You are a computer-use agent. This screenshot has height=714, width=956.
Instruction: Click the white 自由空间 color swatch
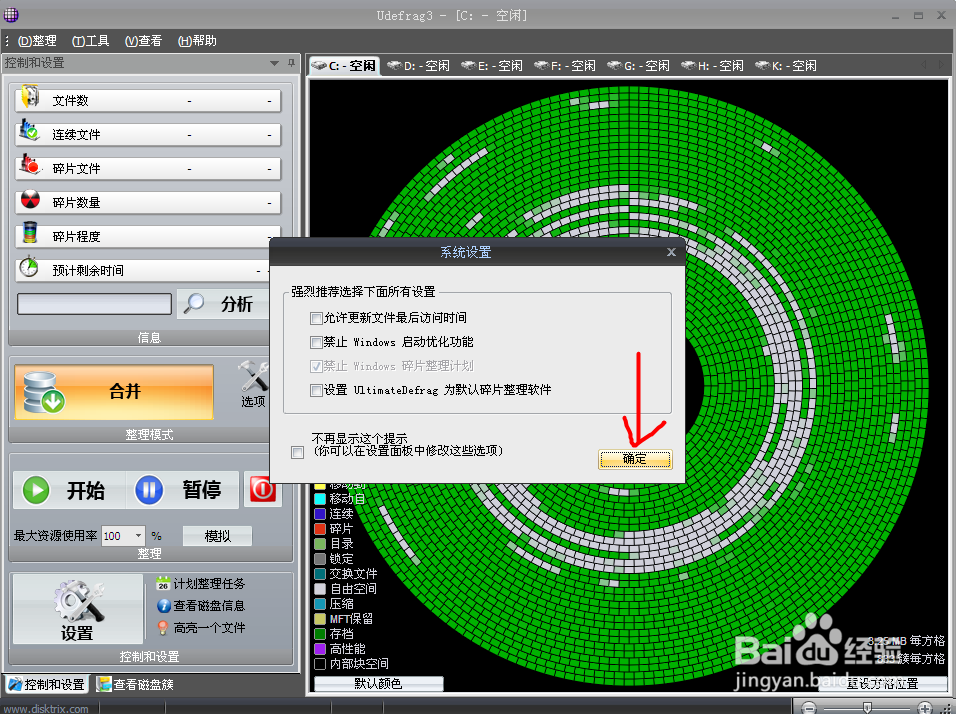(319, 589)
